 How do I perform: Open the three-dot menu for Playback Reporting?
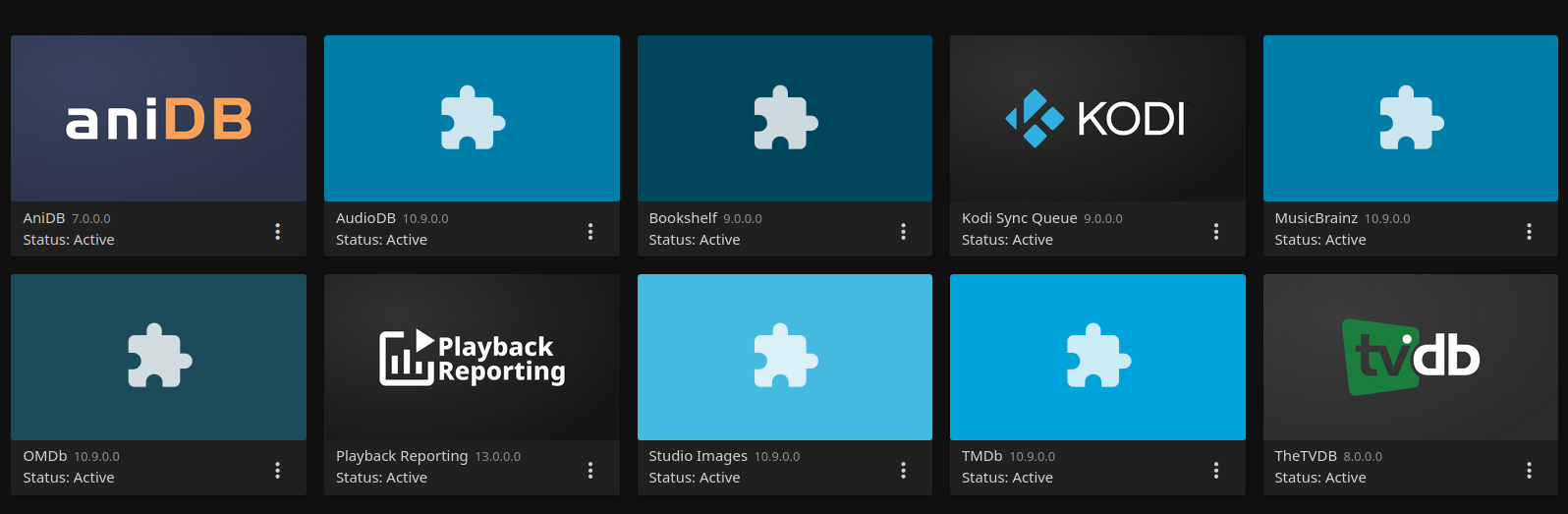590,470
